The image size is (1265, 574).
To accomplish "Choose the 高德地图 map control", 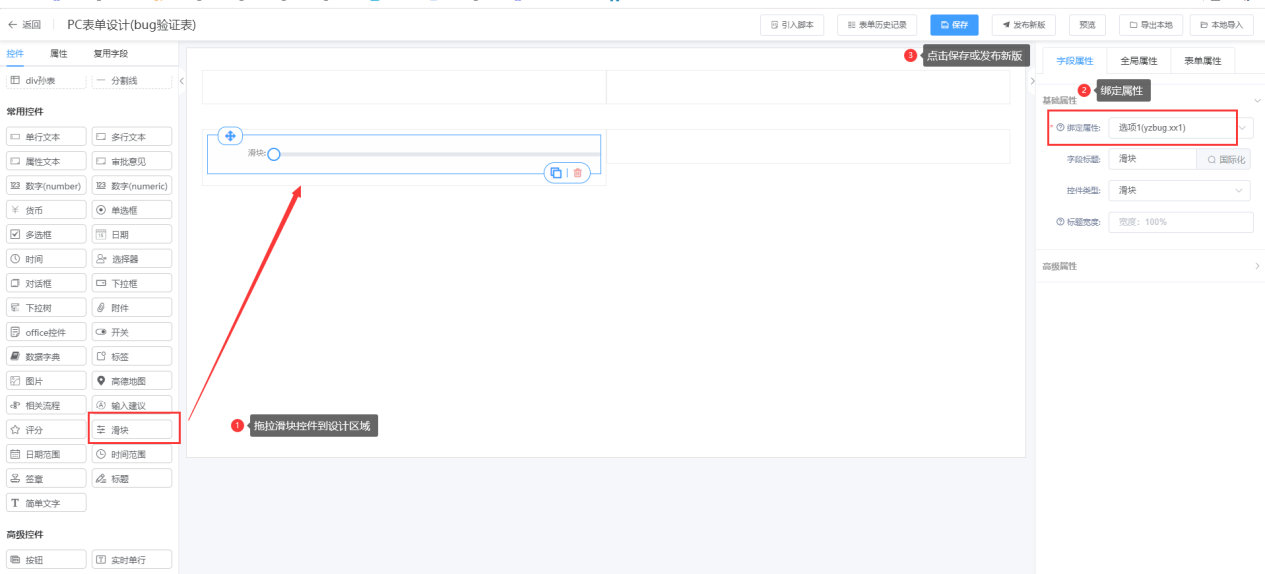I will point(132,381).
